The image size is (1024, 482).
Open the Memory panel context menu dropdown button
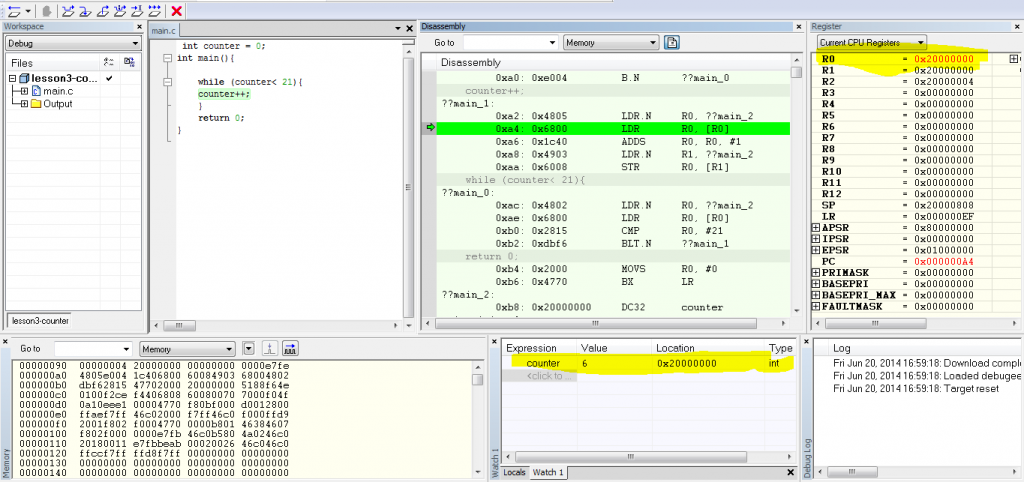[x=249, y=349]
